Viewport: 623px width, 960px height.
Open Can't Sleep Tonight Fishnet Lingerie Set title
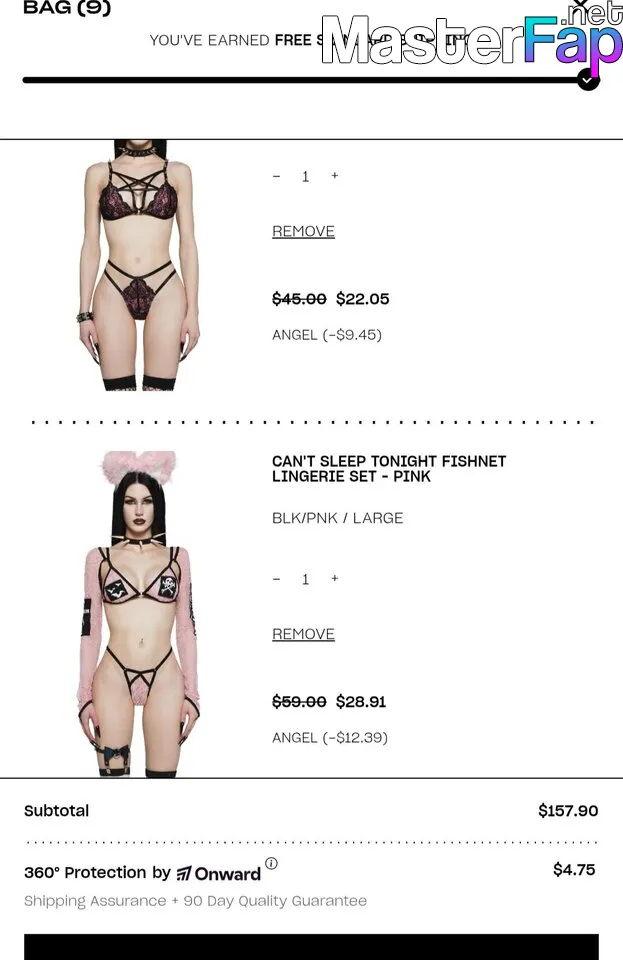point(389,469)
